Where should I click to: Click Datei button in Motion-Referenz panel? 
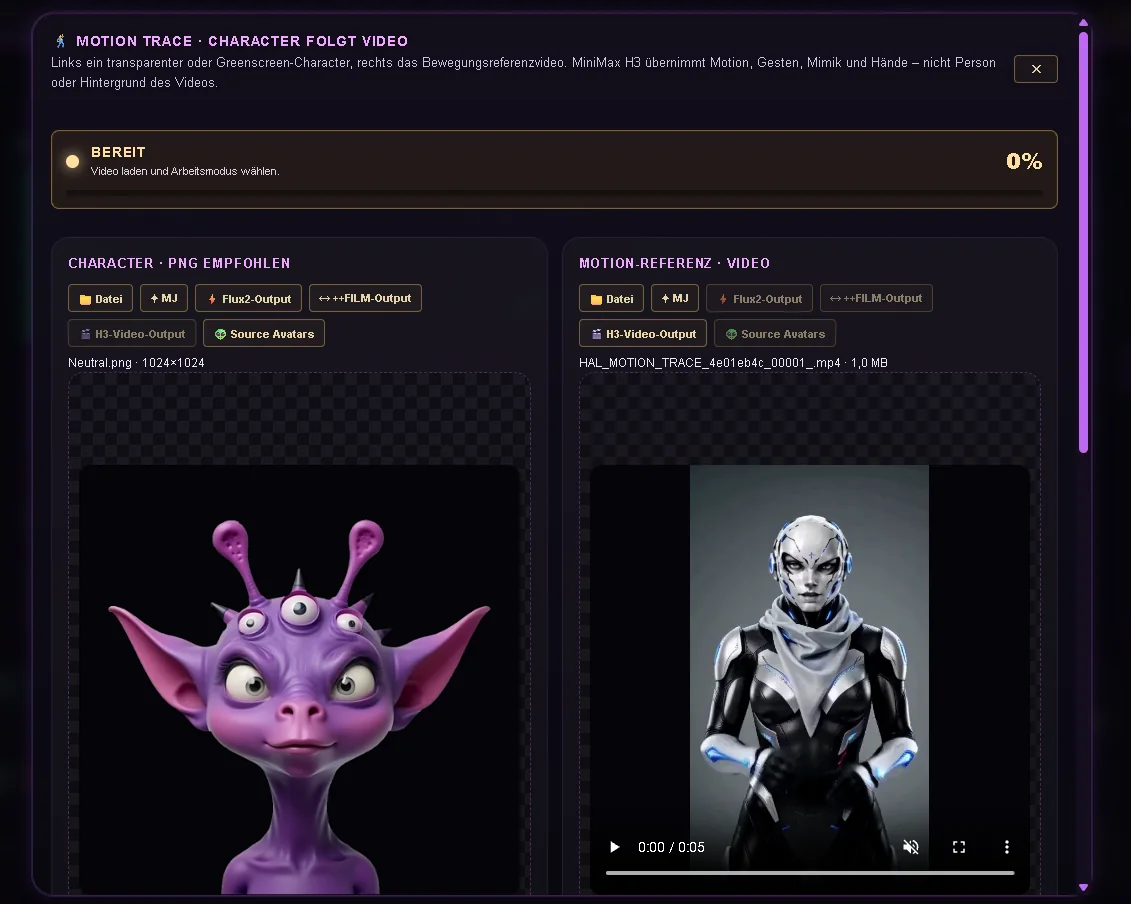[611, 299]
